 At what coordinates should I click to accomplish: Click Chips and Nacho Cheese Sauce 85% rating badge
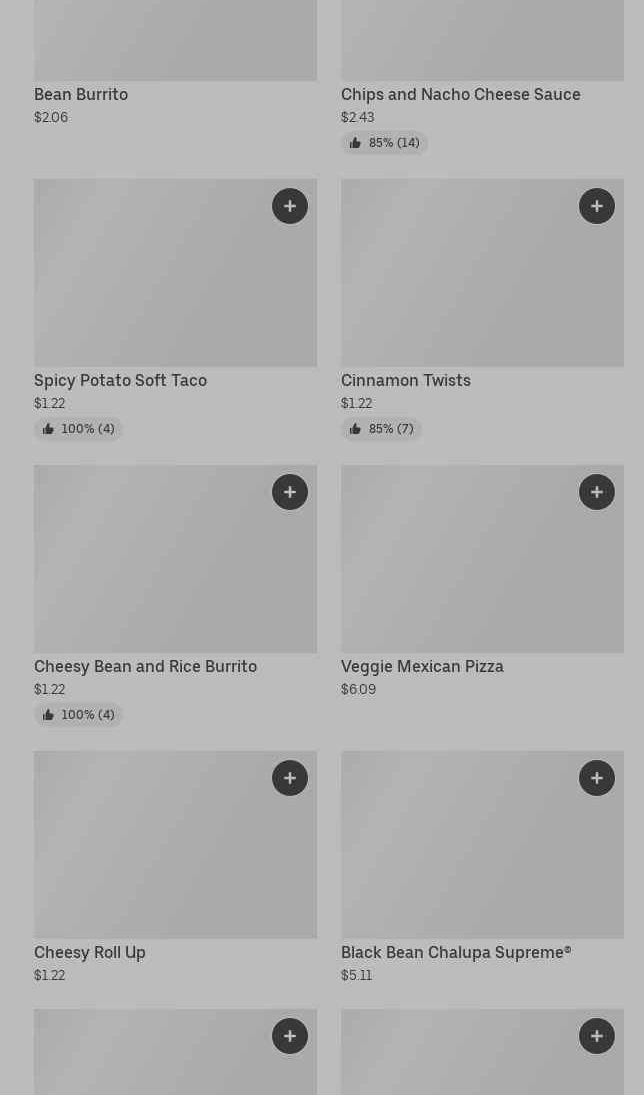point(384,143)
